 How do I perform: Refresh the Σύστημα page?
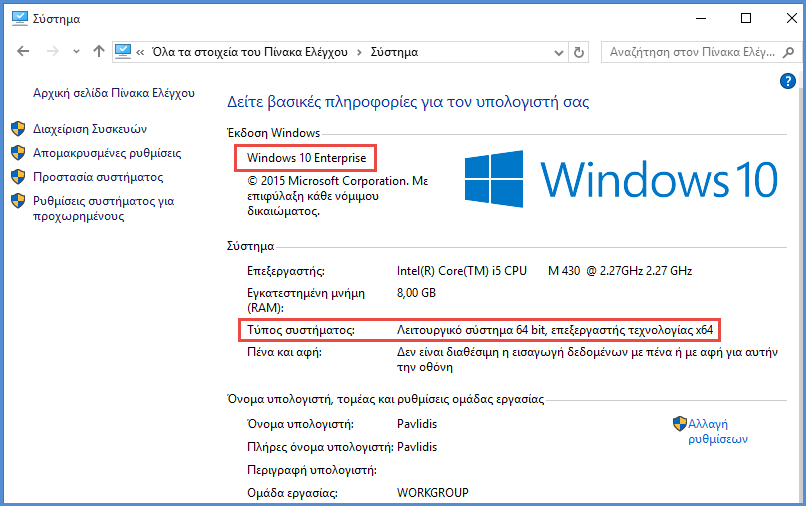coord(579,52)
